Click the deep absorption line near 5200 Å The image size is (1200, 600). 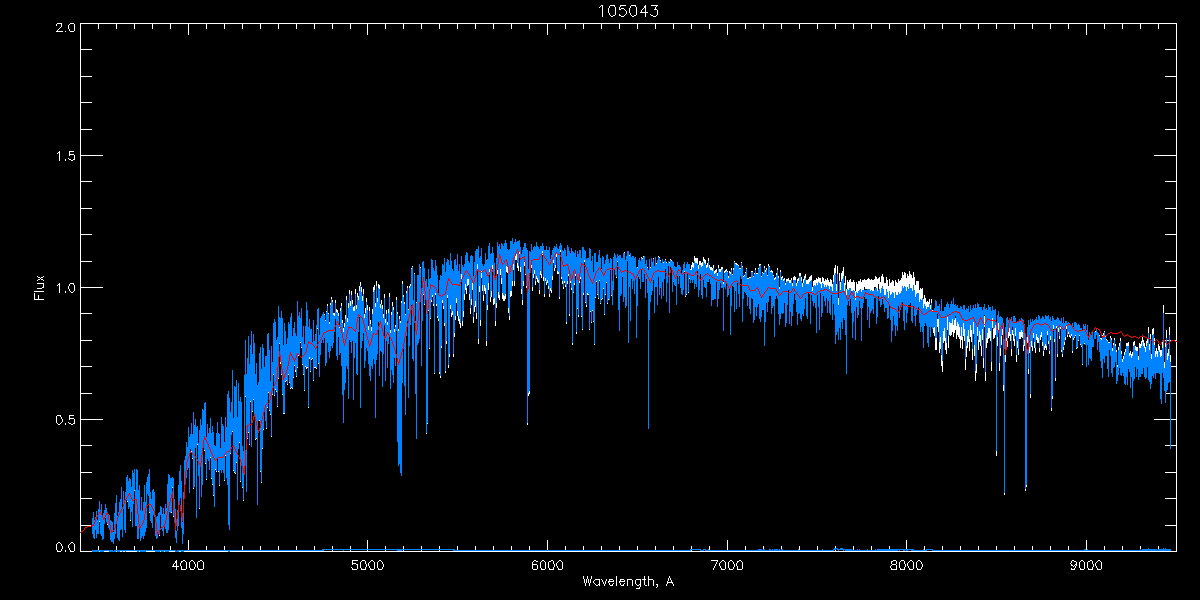(x=400, y=468)
